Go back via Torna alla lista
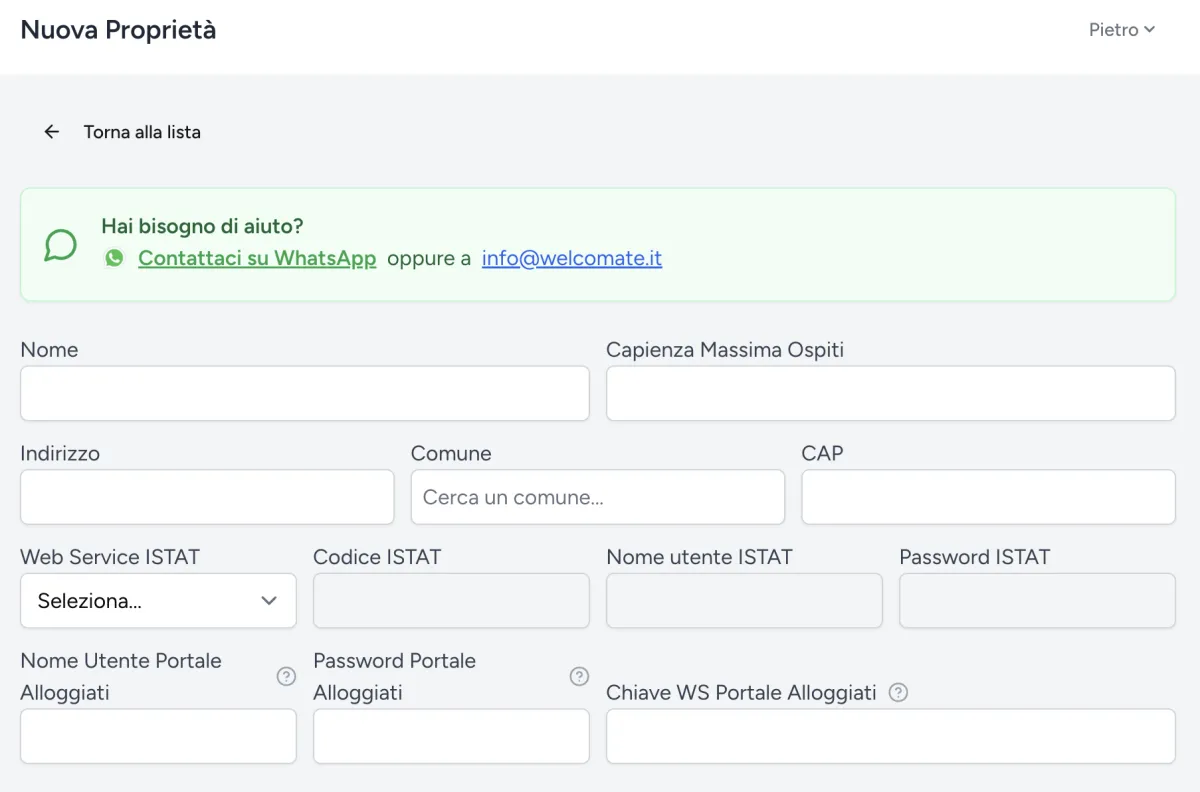The height and width of the screenshot is (792, 1200). click(142, 132)
